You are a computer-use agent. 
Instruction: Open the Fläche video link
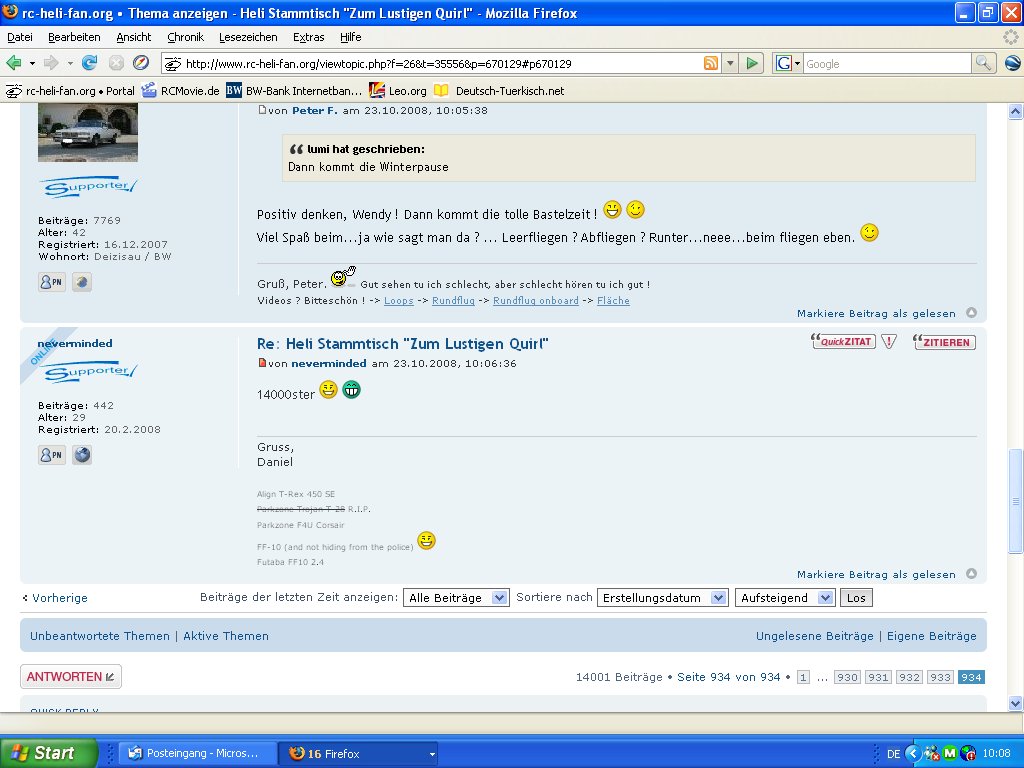click(613, 300)
